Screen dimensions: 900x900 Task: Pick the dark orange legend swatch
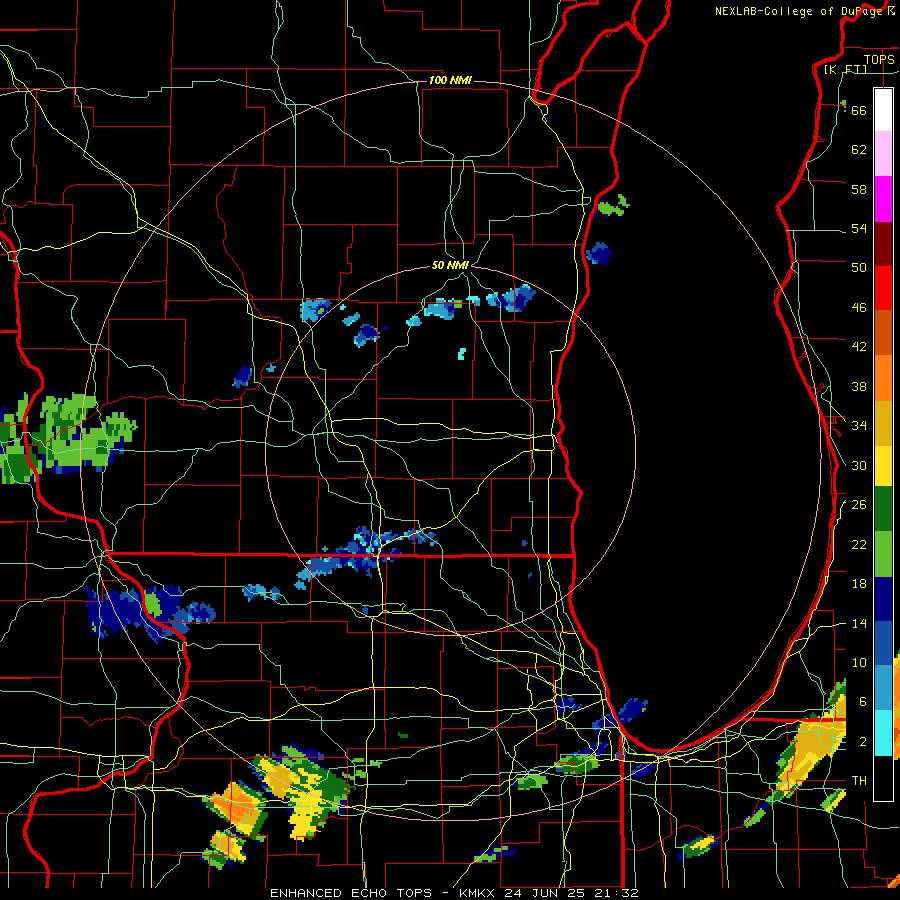[883, 332]
